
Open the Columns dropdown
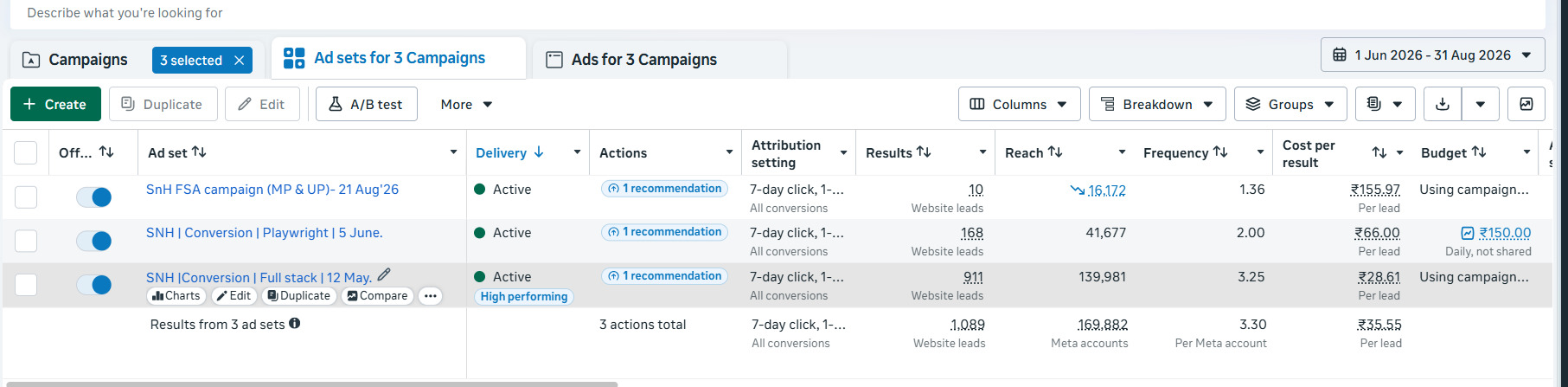(x=1019, y=104)
